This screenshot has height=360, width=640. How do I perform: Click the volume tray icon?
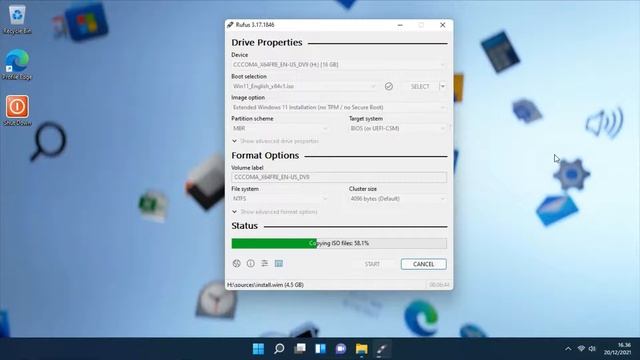coord(592,349)
